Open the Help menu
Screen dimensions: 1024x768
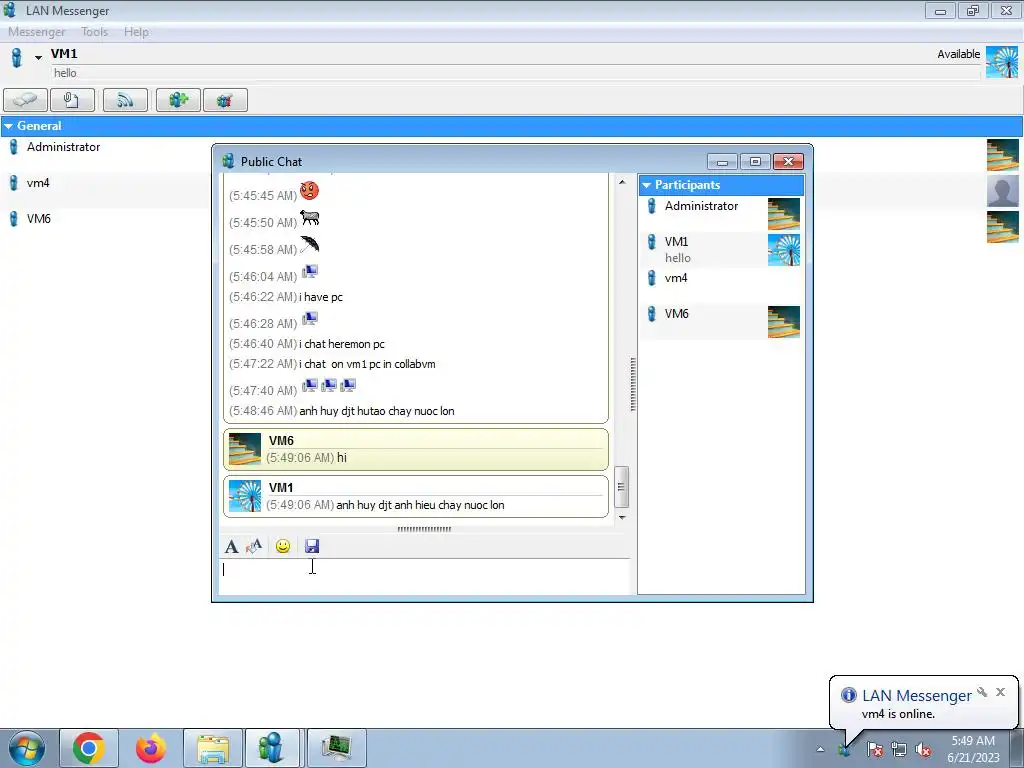pyautogui.click(x=136, y=32)
